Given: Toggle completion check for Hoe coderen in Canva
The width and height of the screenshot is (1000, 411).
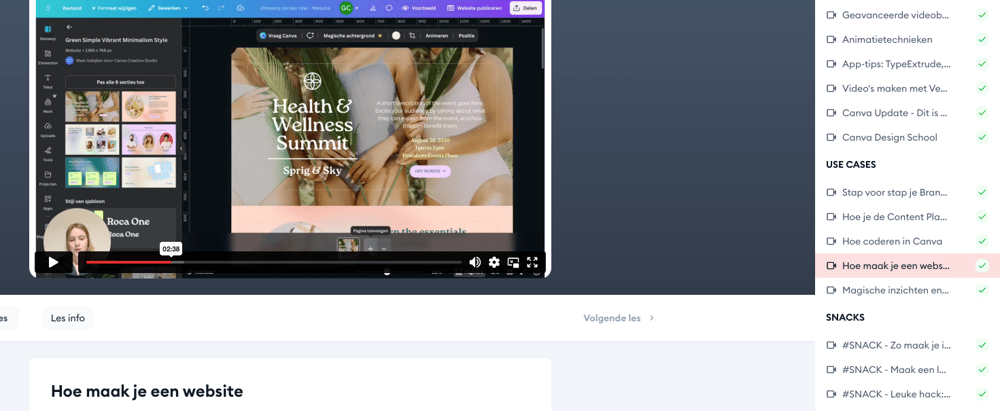Looking at the screenshot, I should (x=982, y=241).
